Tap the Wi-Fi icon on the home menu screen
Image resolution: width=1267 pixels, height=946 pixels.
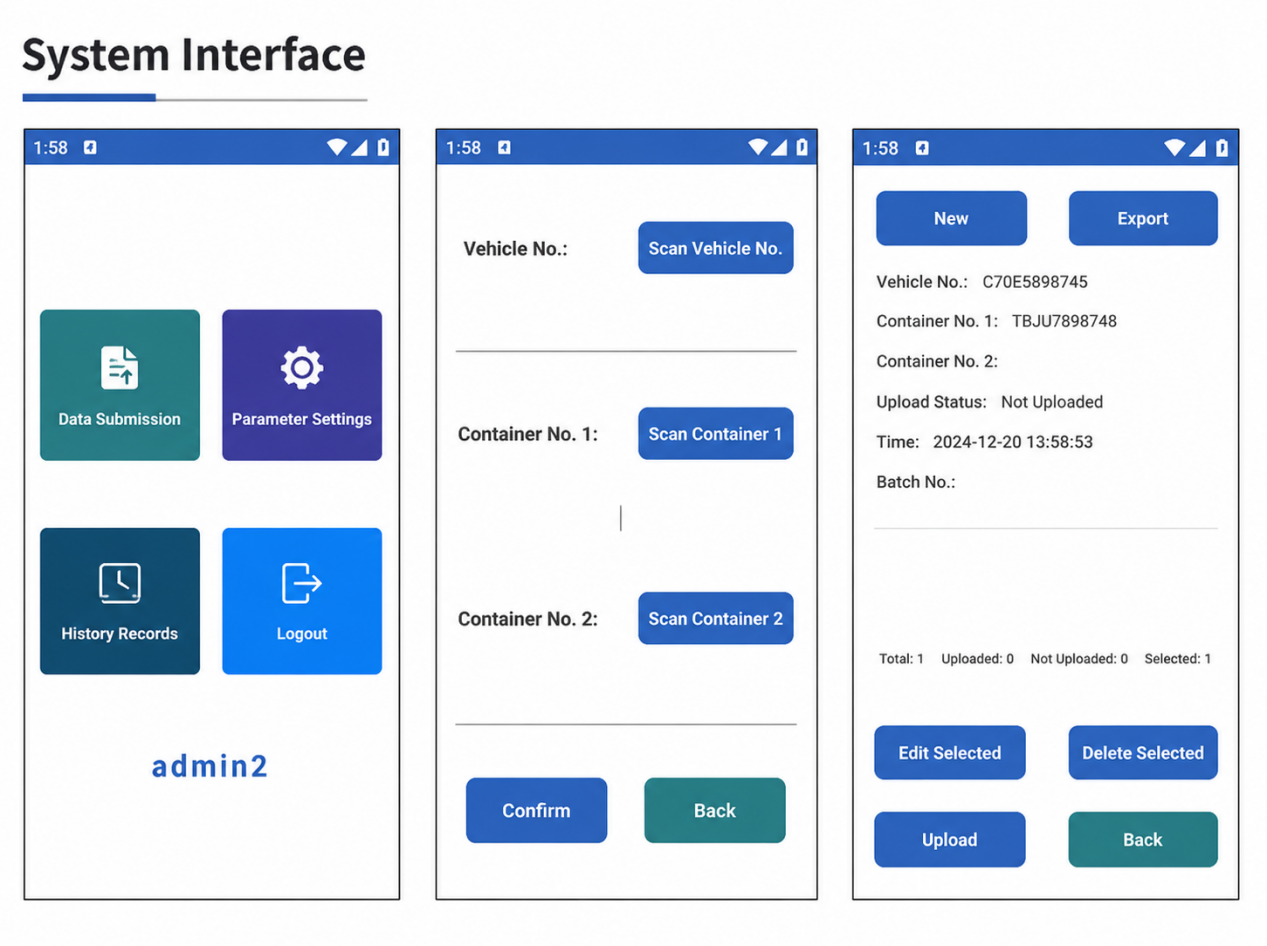point(338,148)
